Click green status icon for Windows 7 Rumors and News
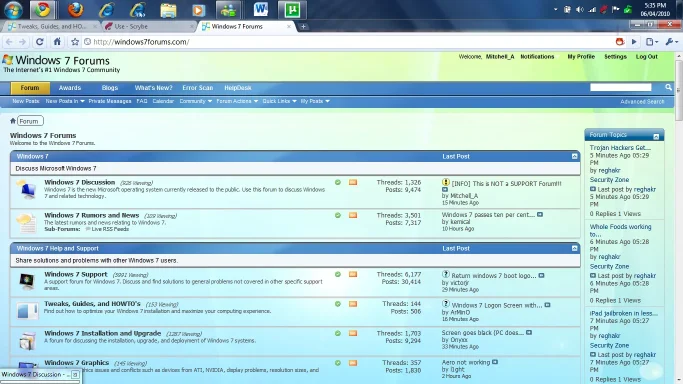The height and width of the screenshot is (384, 683). point(338,215)
